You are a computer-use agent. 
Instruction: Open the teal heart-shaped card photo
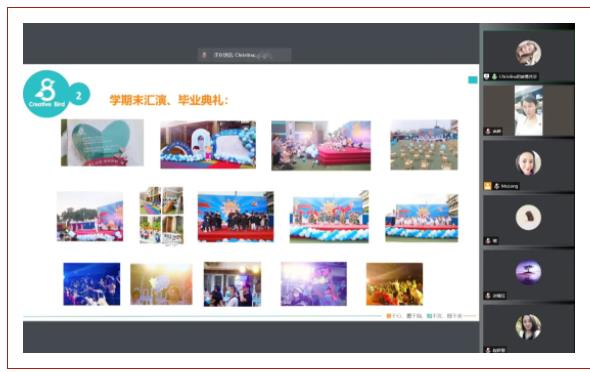click(x=102, y=143)
